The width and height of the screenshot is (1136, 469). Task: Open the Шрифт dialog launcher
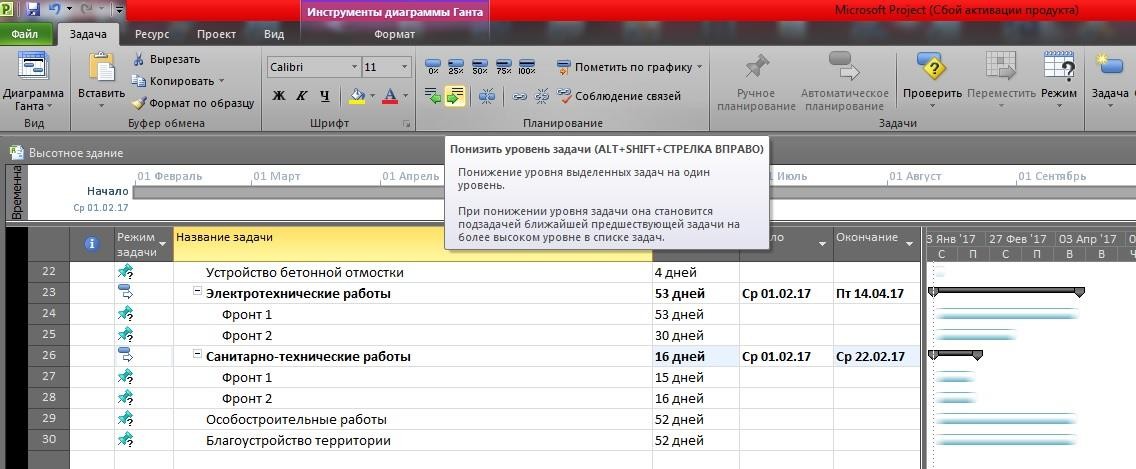406,124
